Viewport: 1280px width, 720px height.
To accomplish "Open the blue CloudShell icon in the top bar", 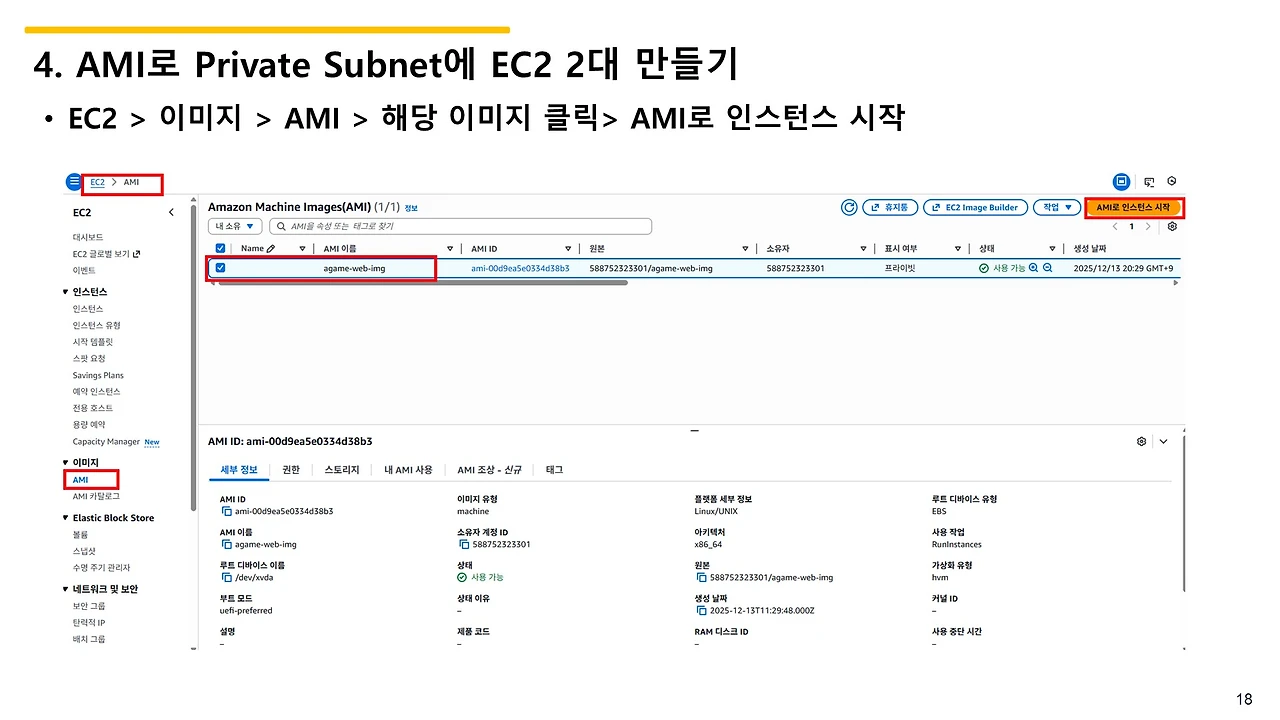I will point(1122,182).
